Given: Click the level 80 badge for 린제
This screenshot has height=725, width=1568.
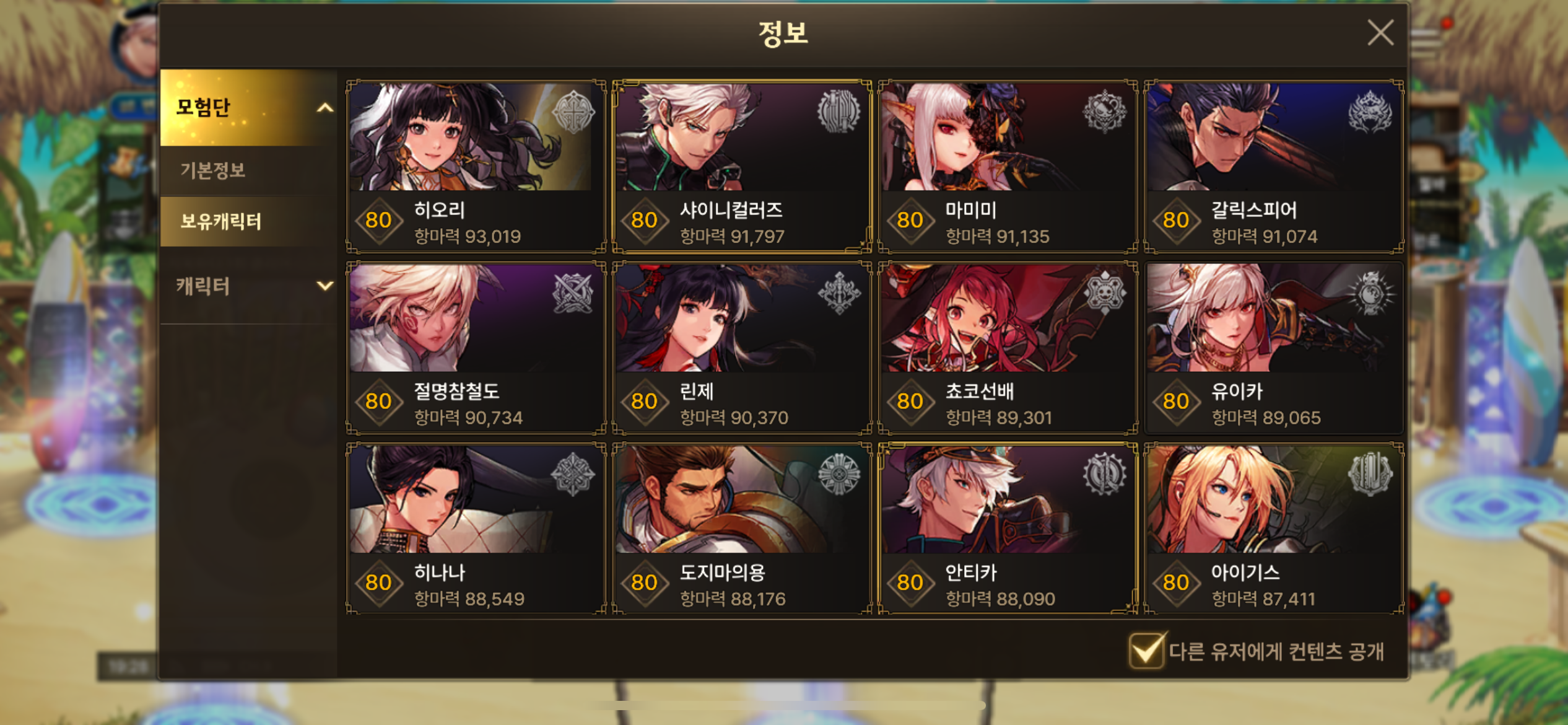Looking at the screenshot, I should (644, 402).
